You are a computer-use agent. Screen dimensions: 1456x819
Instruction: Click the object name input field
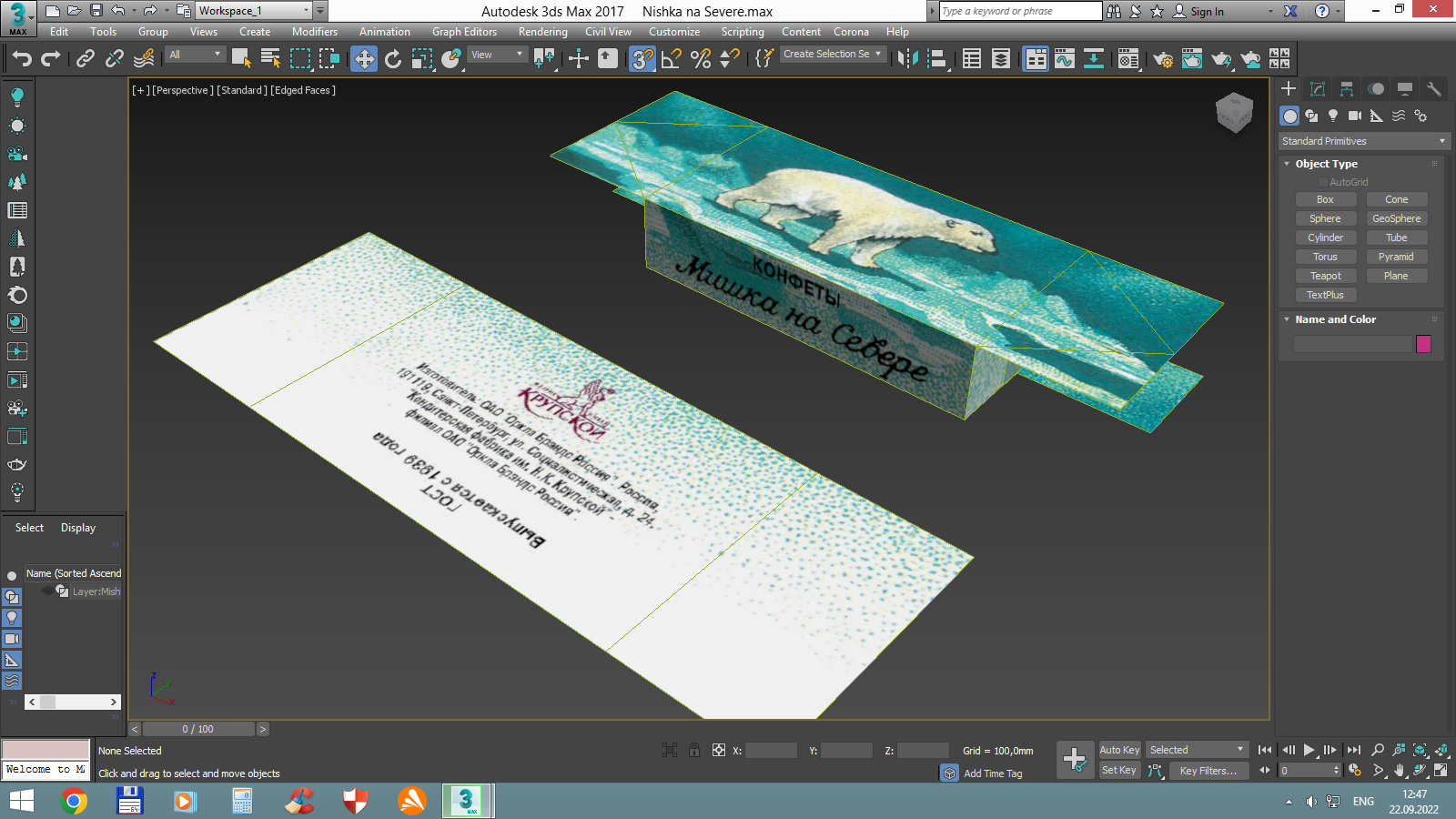[1353, 344]
